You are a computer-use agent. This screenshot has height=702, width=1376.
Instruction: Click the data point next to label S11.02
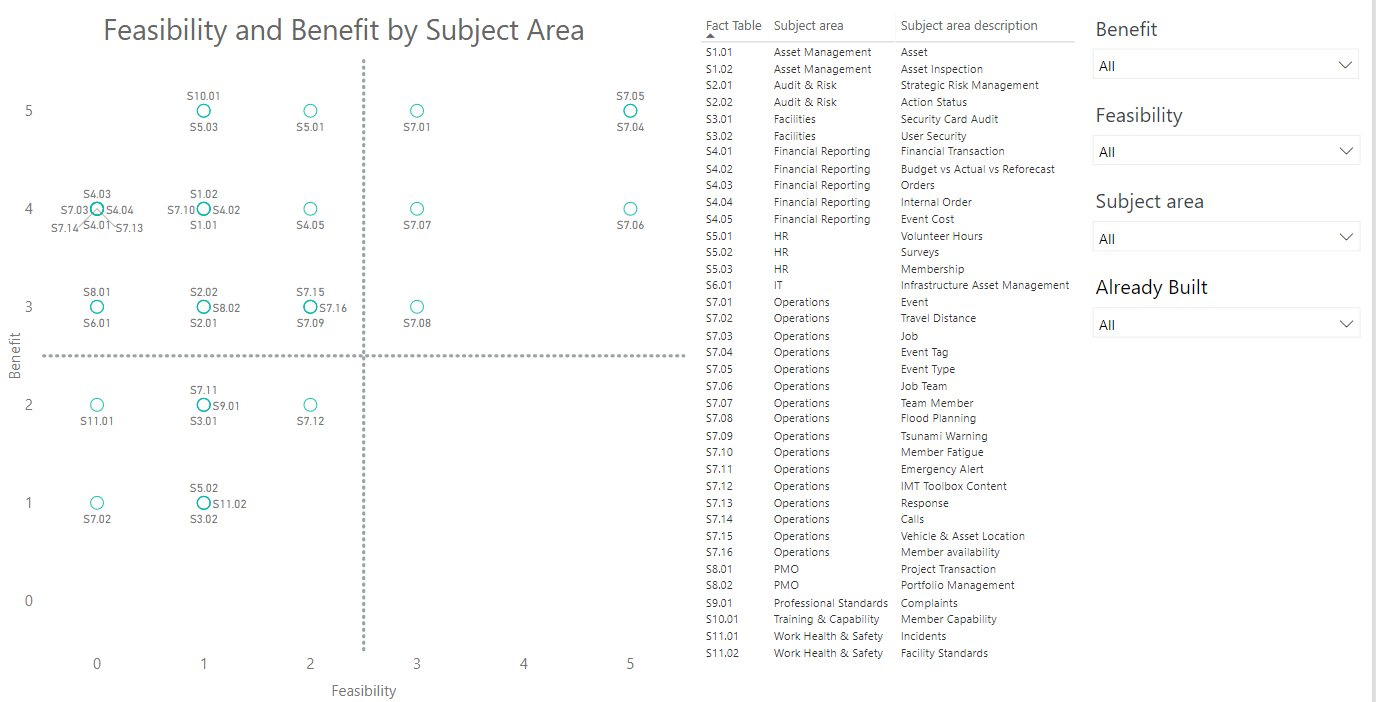204,503
